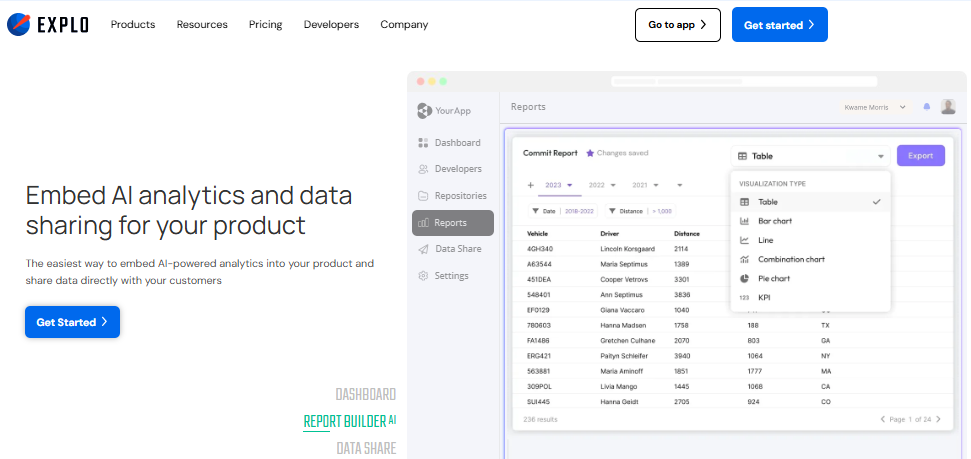Click the plus icon to add tab
Image resolution: width=971 pixels, height=459 pixels.
pyautogui.click(x=531, y=185)
